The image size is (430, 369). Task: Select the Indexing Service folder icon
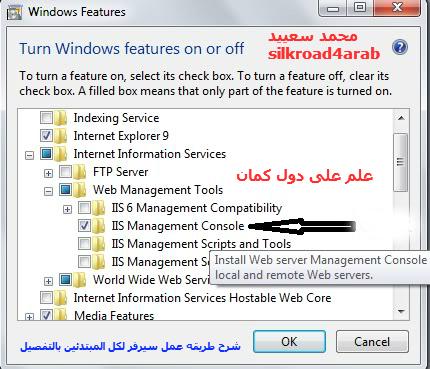point(61,118)
